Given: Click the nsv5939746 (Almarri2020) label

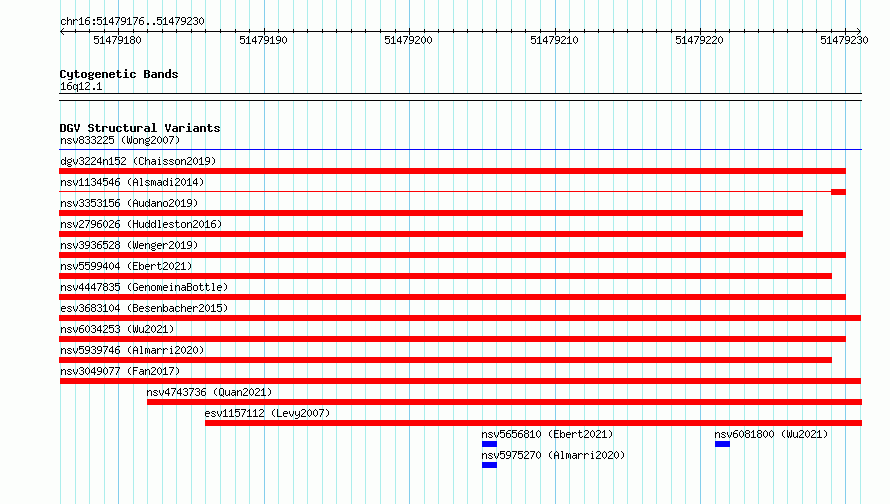Looking at the screenshot, I should click(132, 350).
